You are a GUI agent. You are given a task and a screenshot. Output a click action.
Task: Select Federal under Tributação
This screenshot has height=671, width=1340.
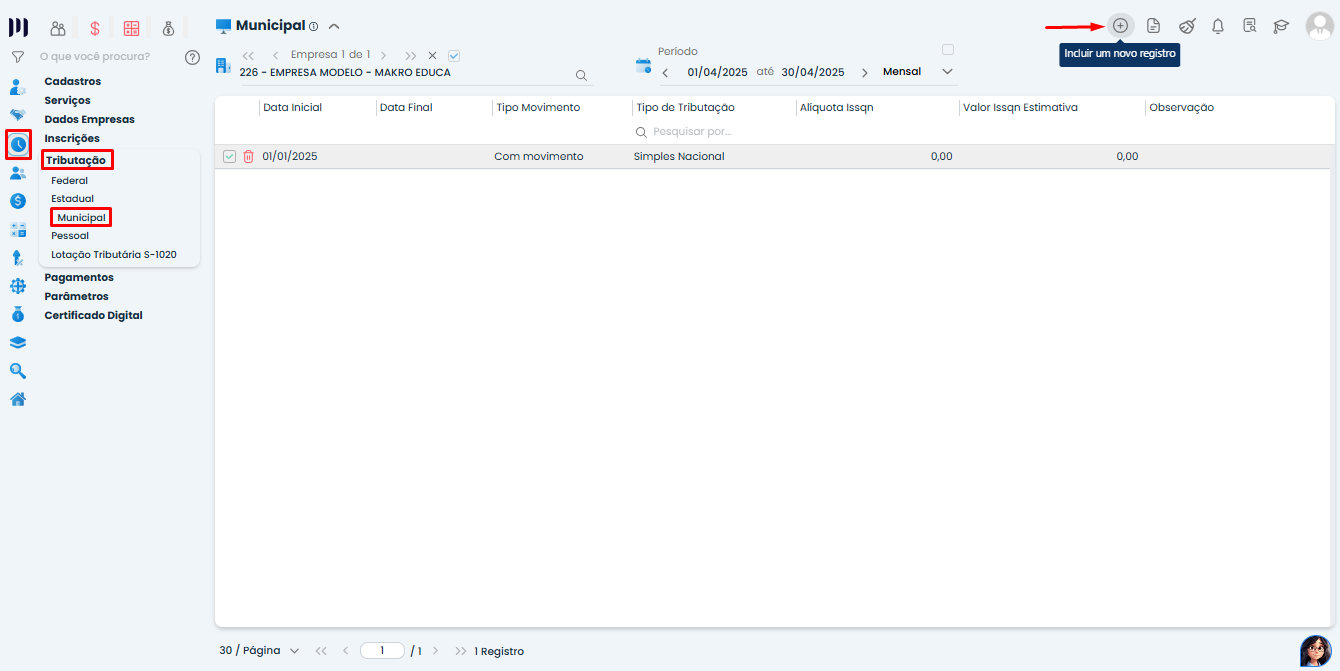pos(70,181)
